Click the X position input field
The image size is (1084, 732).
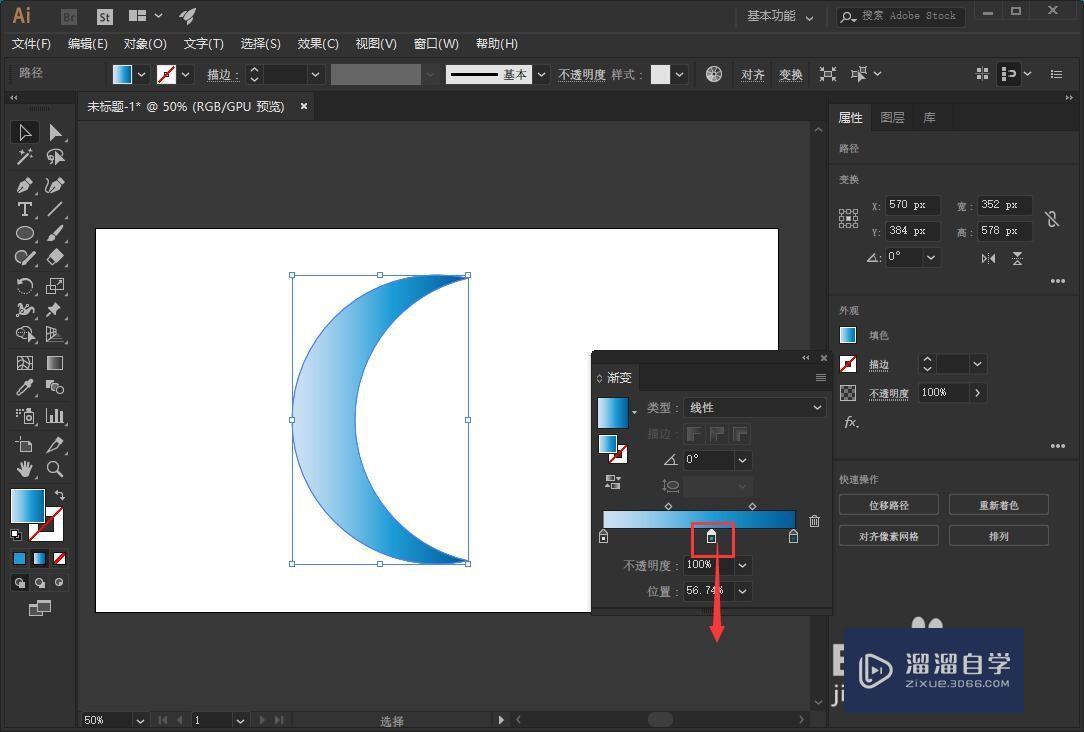coord(911,205)
